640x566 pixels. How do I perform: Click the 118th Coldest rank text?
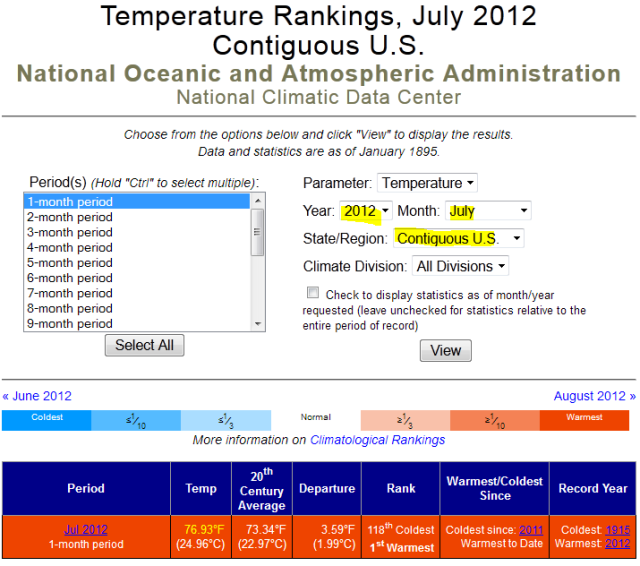(401, 530)
